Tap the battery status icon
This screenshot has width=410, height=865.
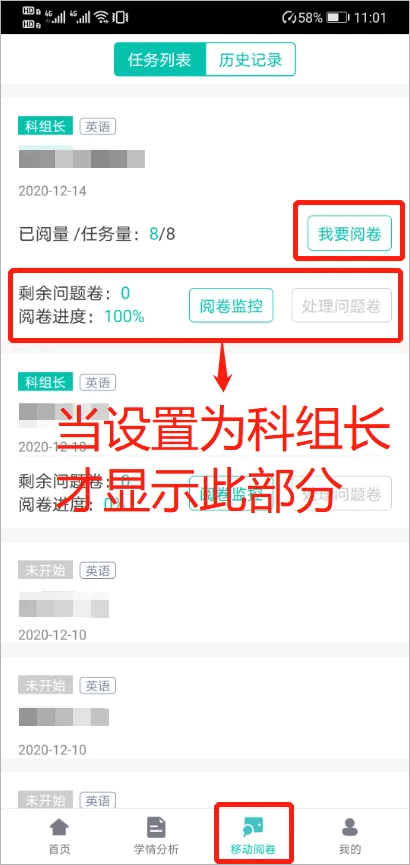[x=337, y=18]
